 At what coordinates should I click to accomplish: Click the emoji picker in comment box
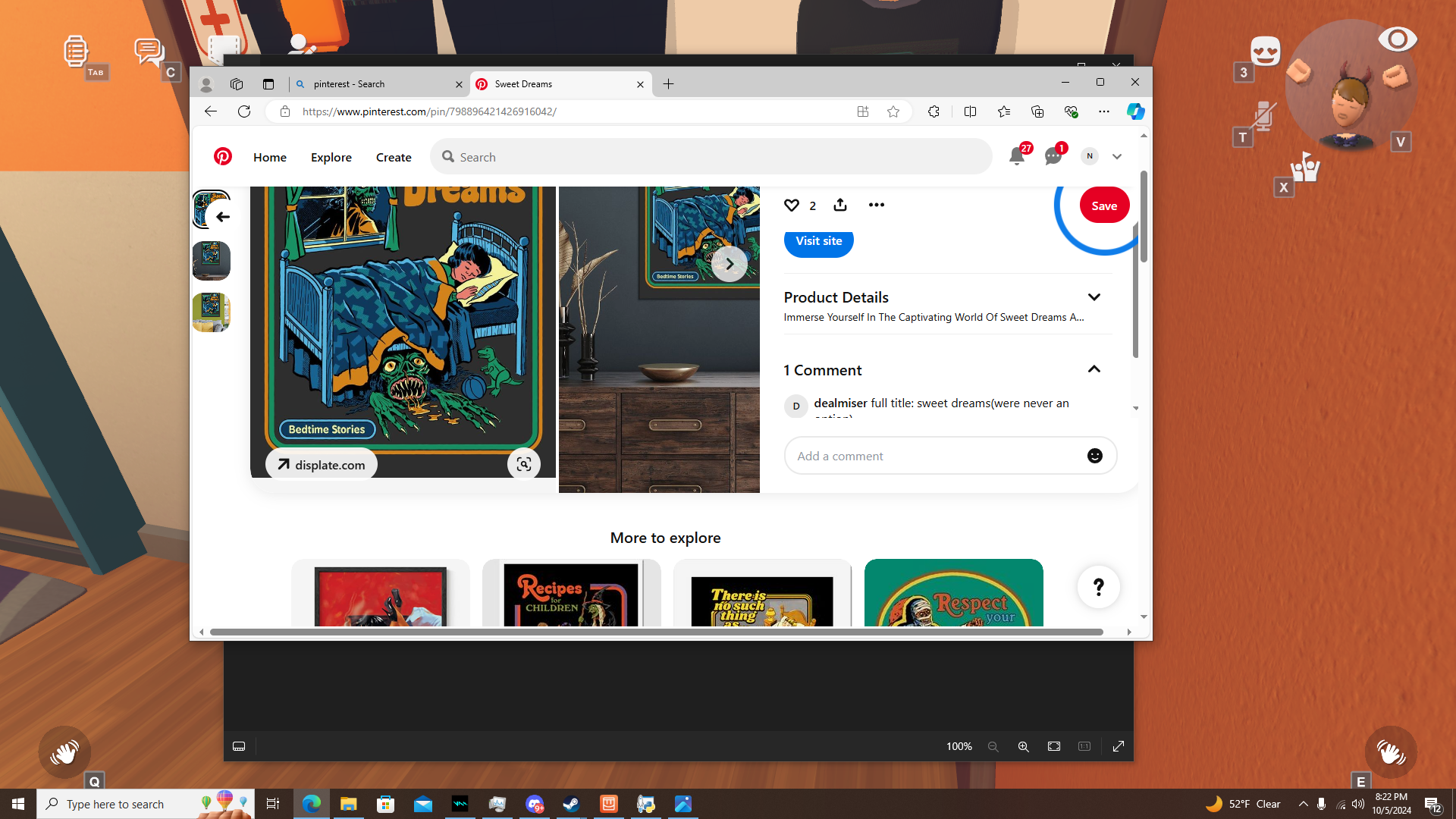coord(1094,456)
